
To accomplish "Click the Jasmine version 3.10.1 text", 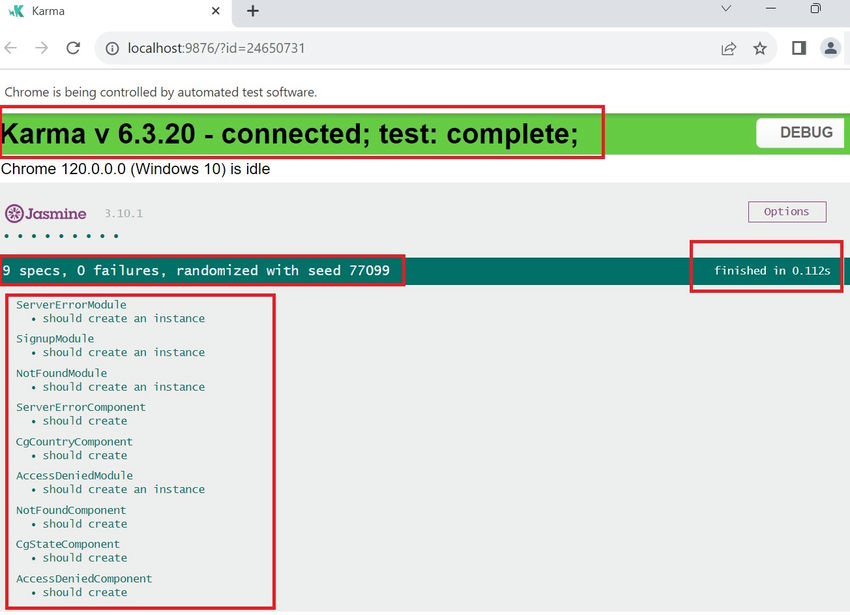I will [x=124, y=214].
